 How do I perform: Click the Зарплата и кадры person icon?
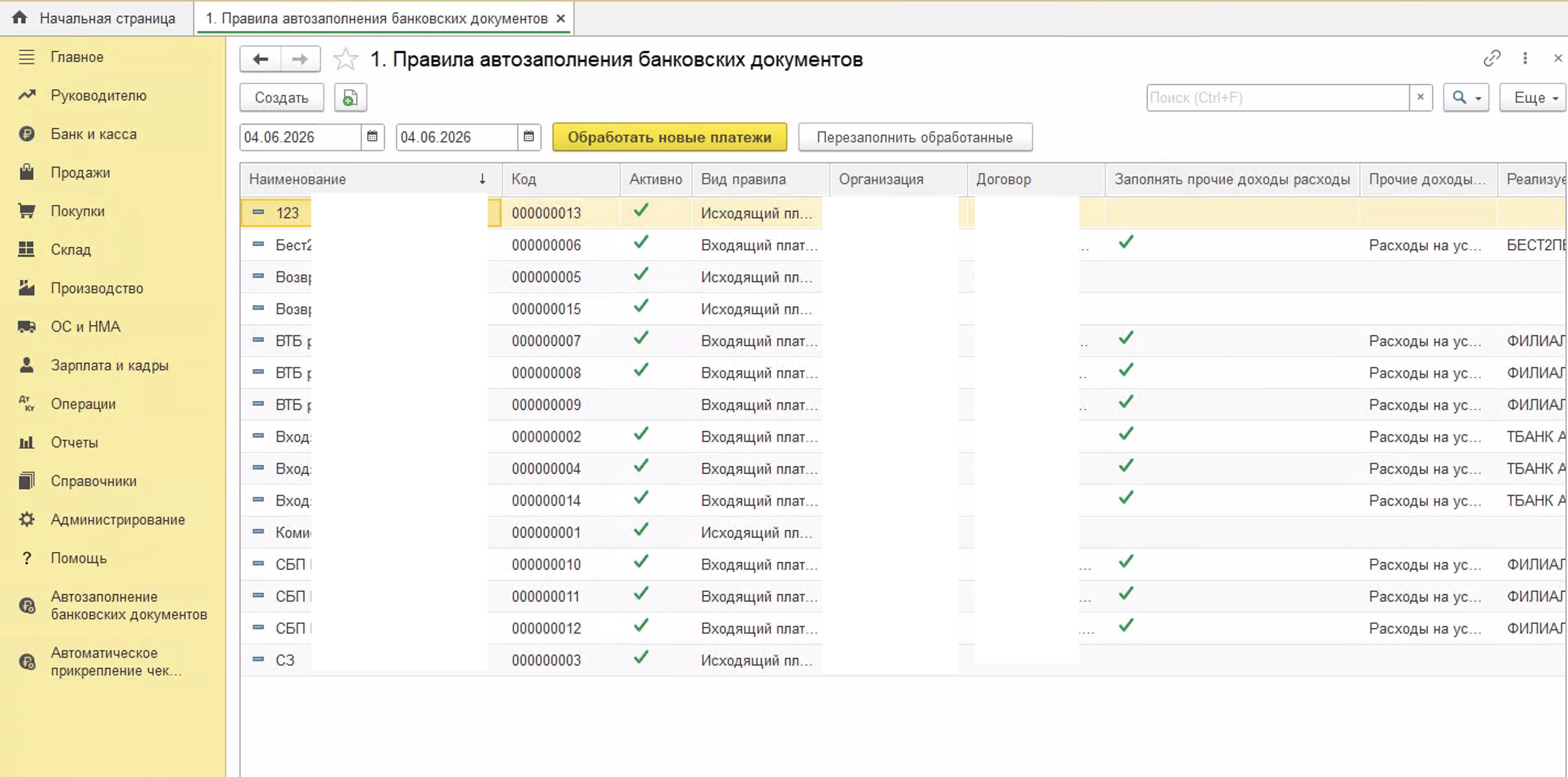26,365
